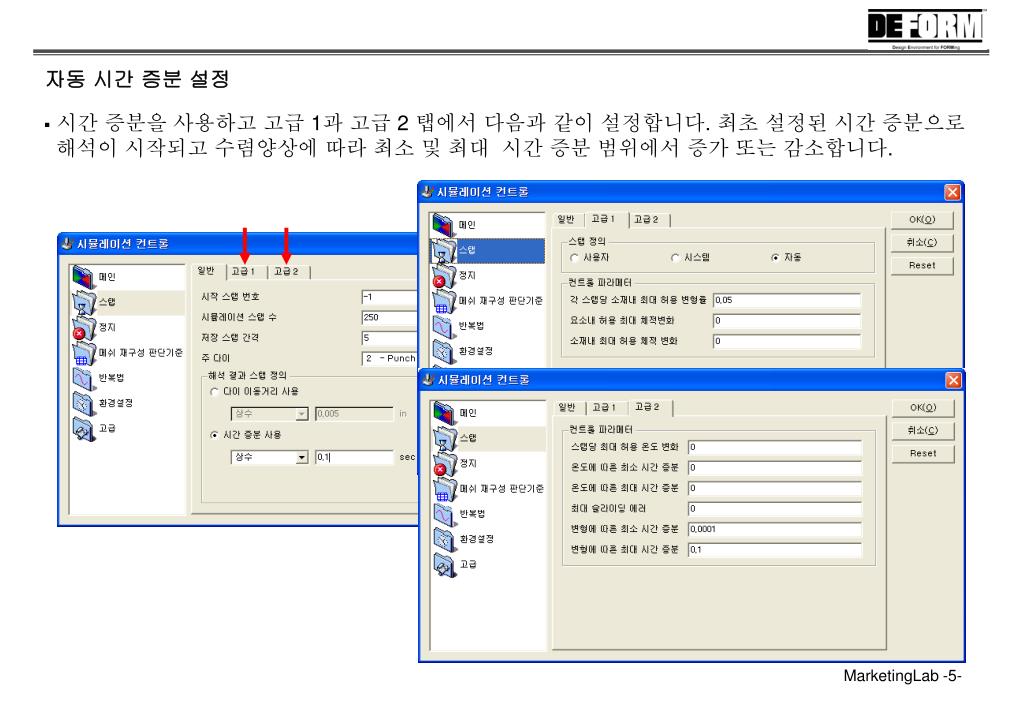Click 온도에 따른 최소 시간 증분 field

(x=775, y=467)
